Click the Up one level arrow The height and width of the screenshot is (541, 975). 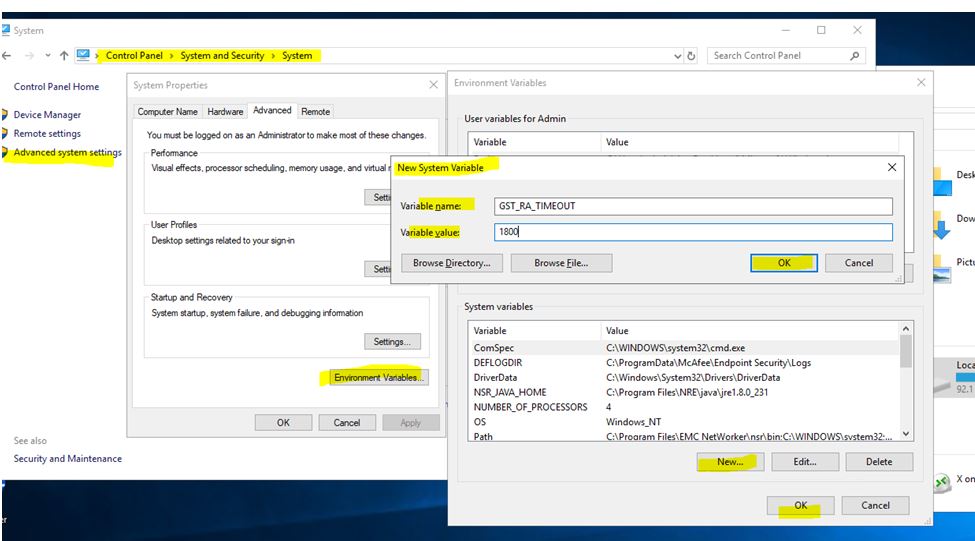coord(64,56)
